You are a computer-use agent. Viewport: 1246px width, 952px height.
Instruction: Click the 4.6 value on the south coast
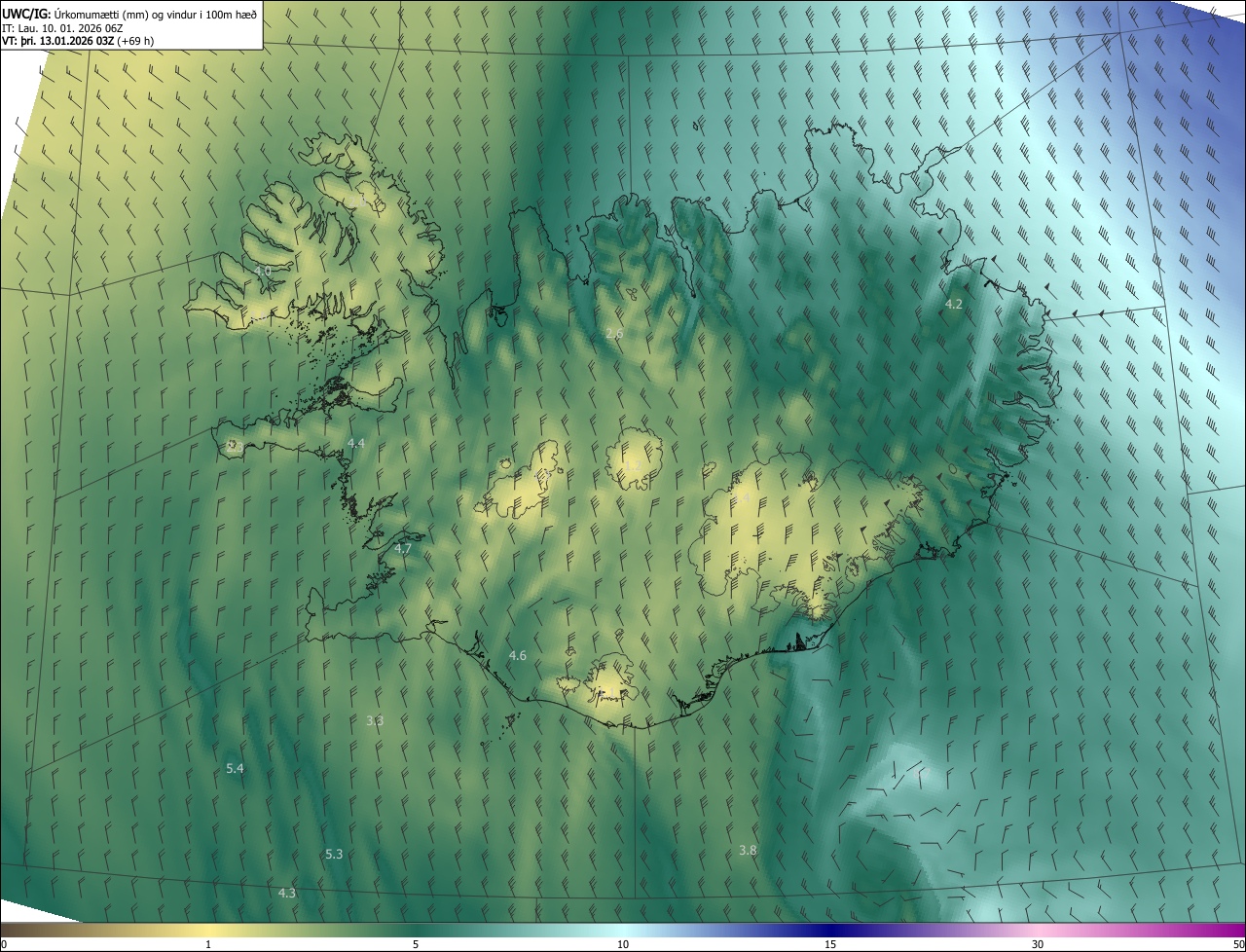pos(518,656)
